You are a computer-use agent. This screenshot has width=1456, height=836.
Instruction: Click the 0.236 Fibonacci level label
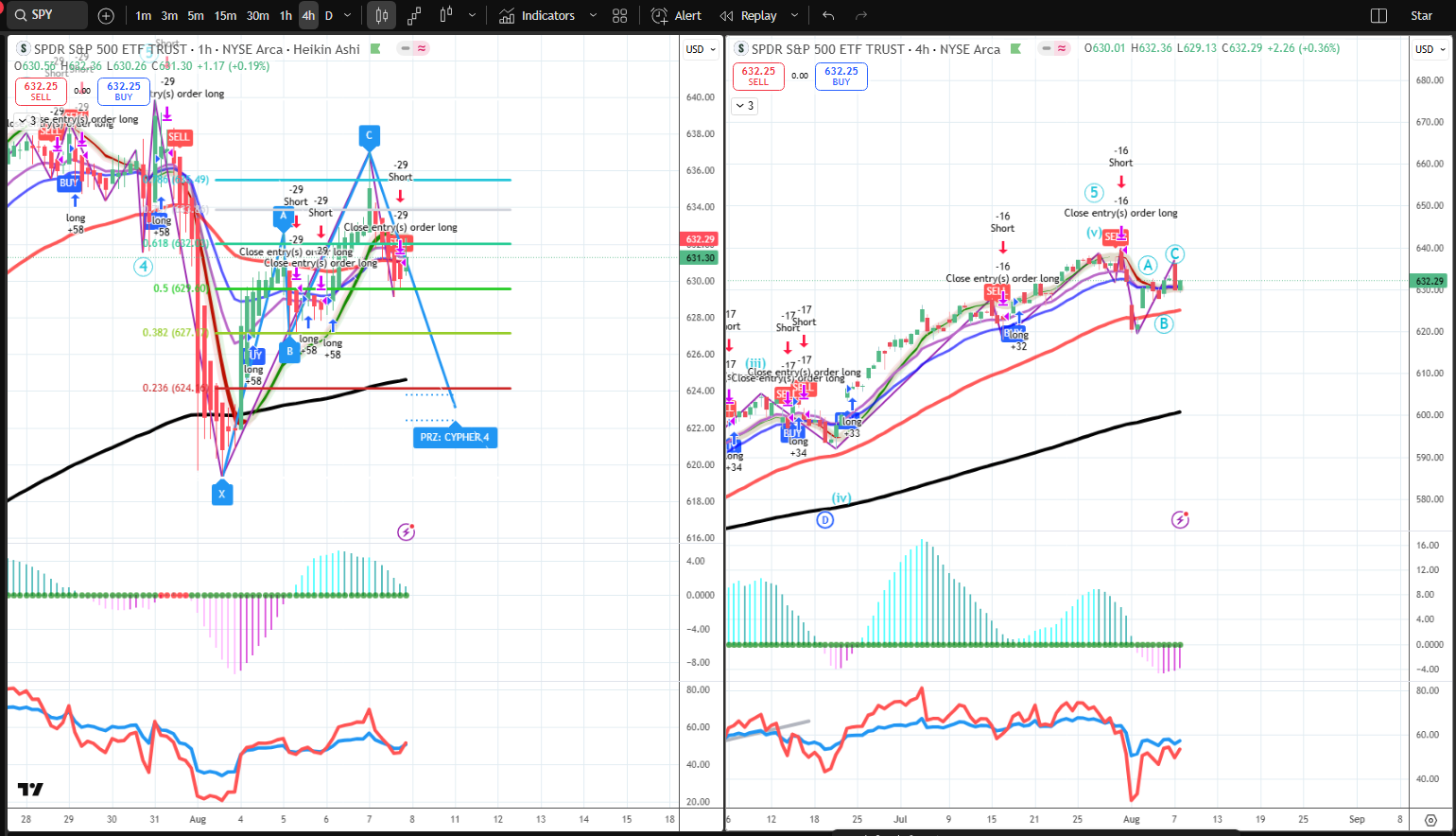point(175,388)
